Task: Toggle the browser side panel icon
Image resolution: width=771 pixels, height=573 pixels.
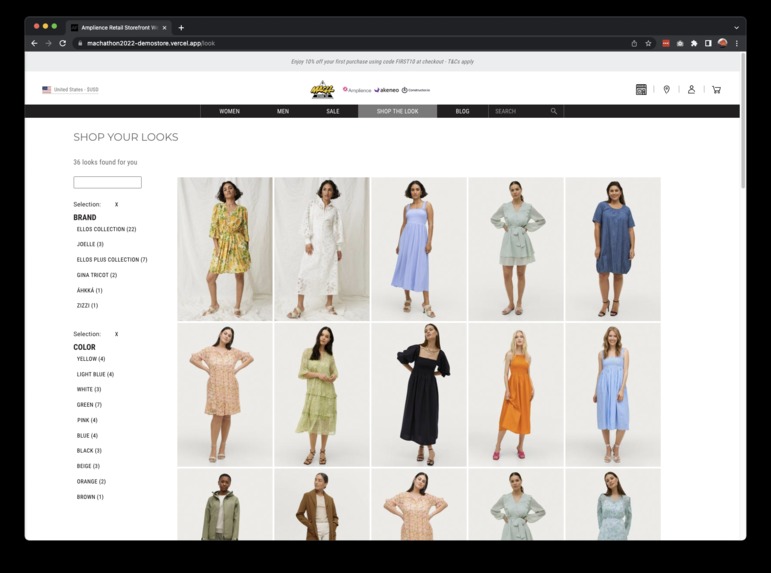Action: click(x=708, y=43)
